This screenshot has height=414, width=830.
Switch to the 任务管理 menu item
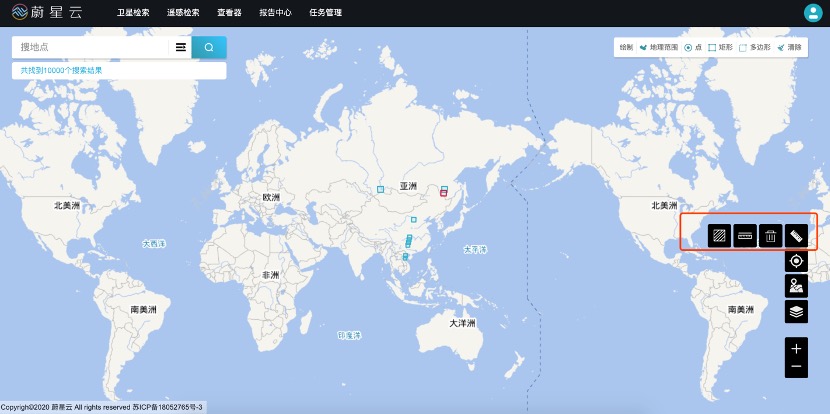(325, 13)
